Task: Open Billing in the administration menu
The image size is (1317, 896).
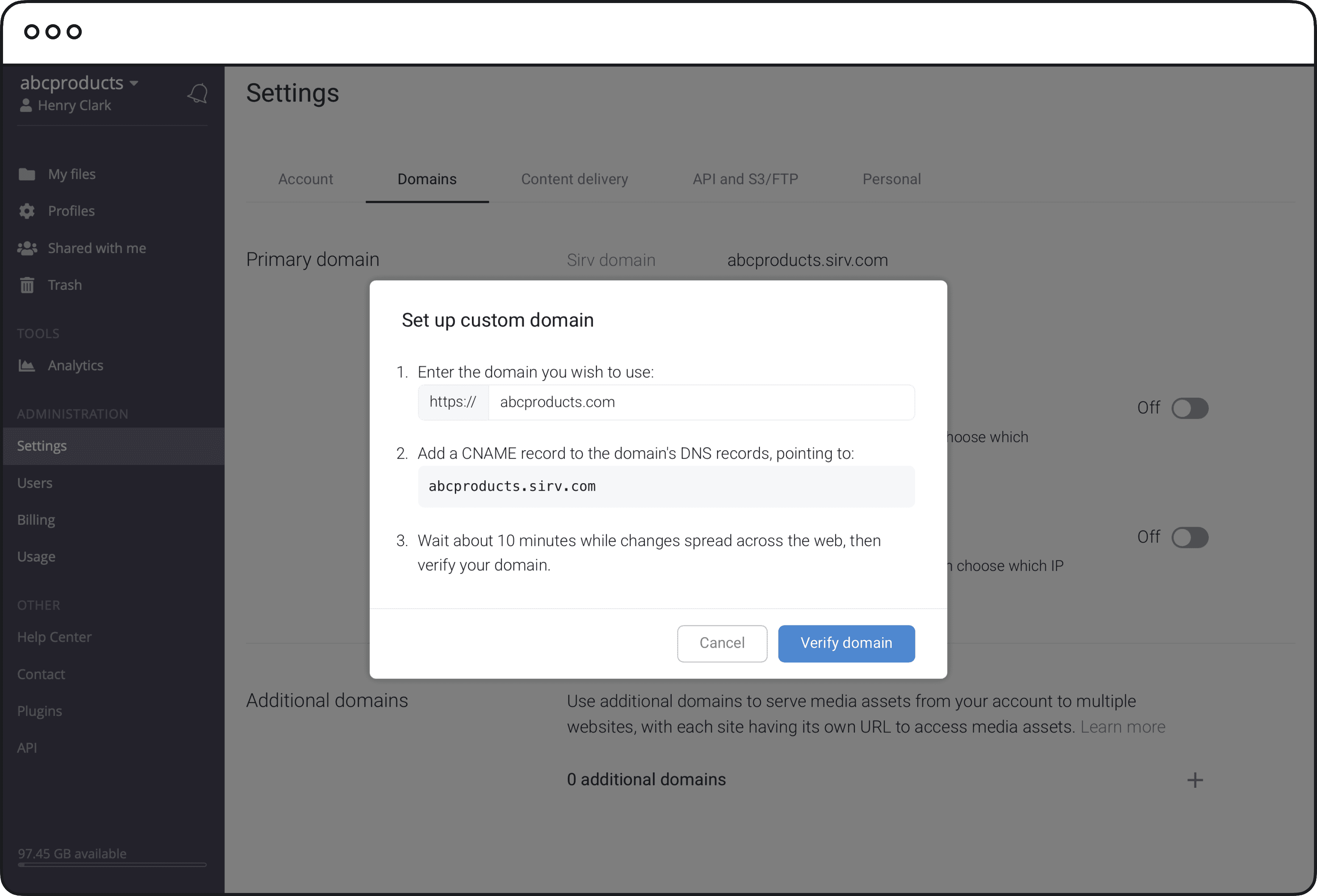Action: (36, 520)
